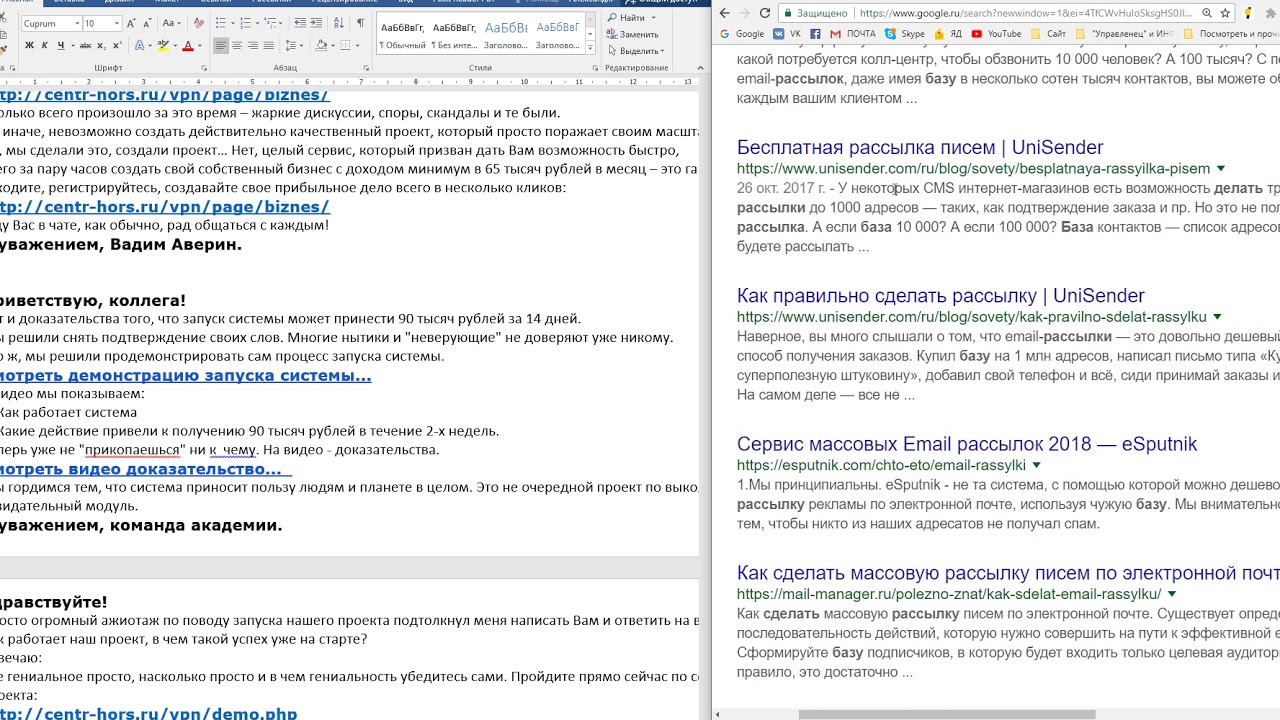Toggle italic (К) formatting
The image size is (1280, 720).
pyautogui.click(x=45, y=45)
